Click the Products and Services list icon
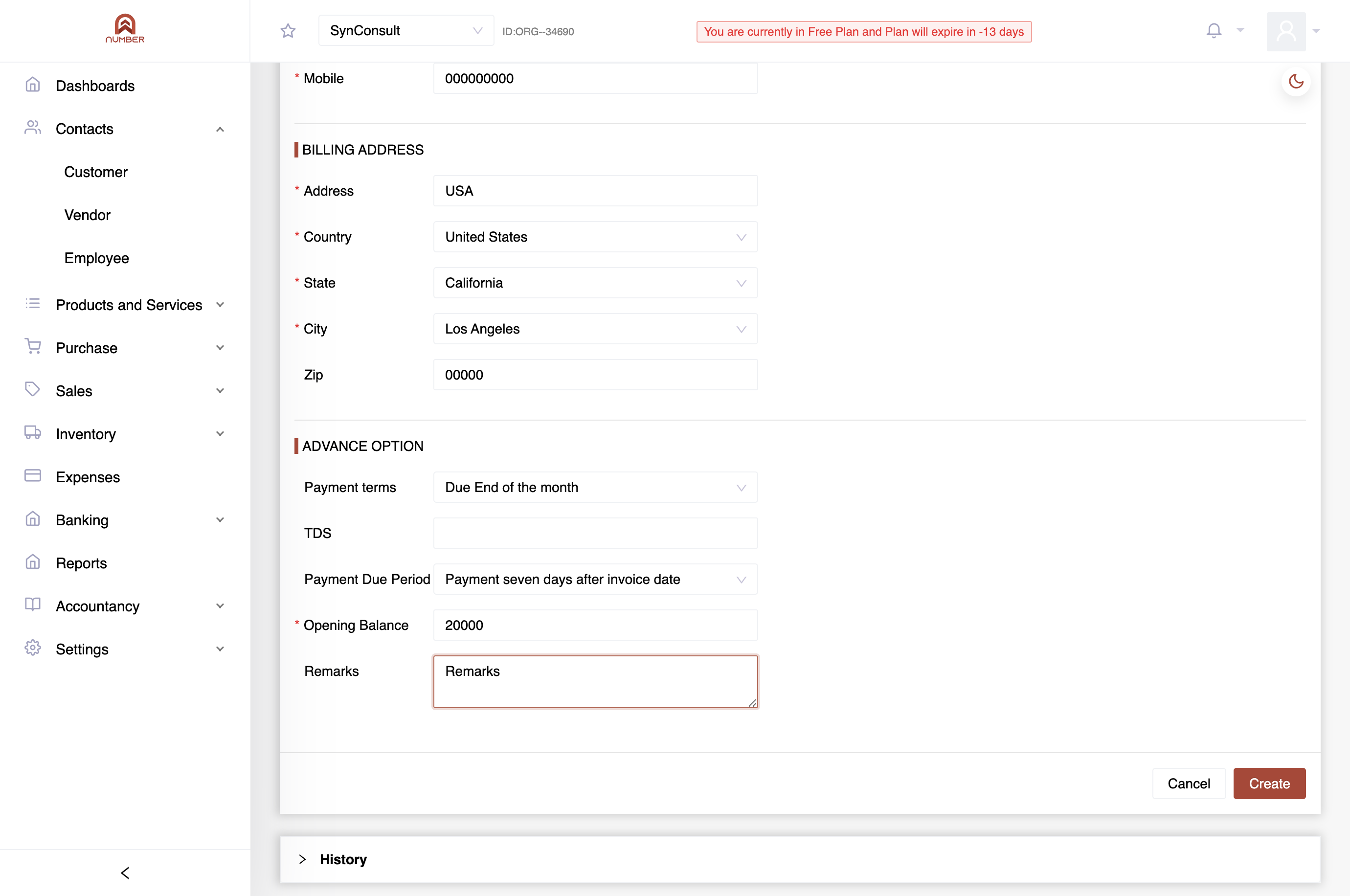 pyautogui.click(x=33, y=304)
